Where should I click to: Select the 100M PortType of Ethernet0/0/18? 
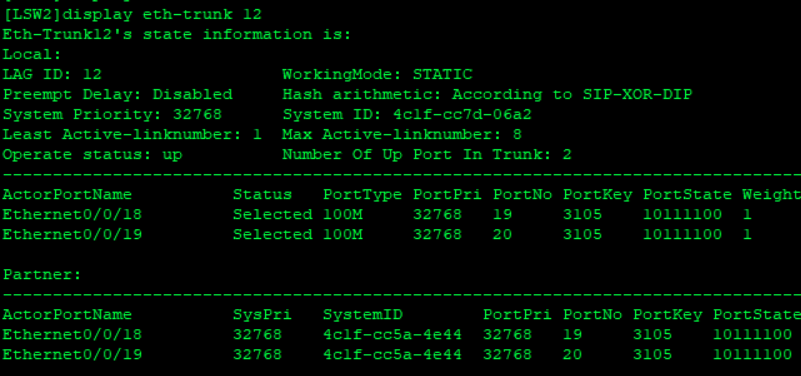point(343,215)
